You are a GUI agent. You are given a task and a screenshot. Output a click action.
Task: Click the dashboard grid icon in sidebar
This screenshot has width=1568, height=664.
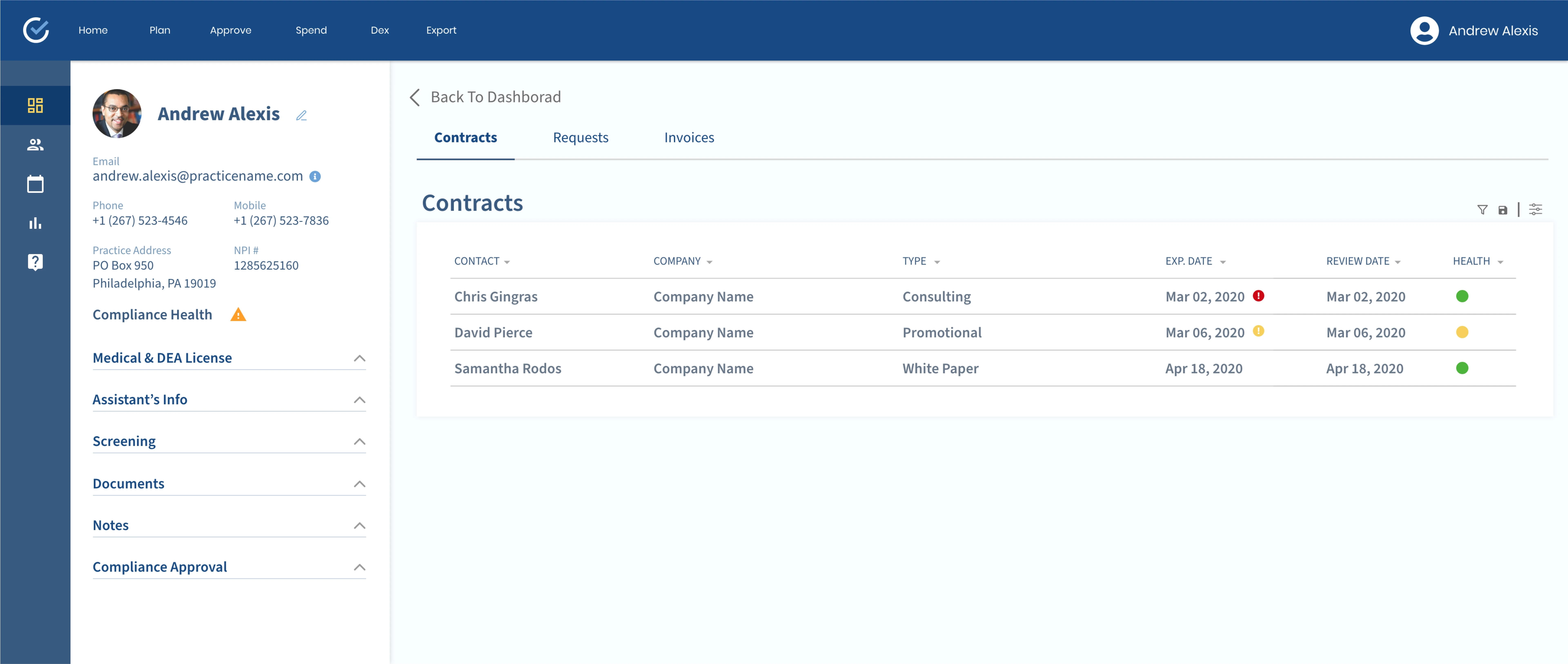[x=35, y=105]
